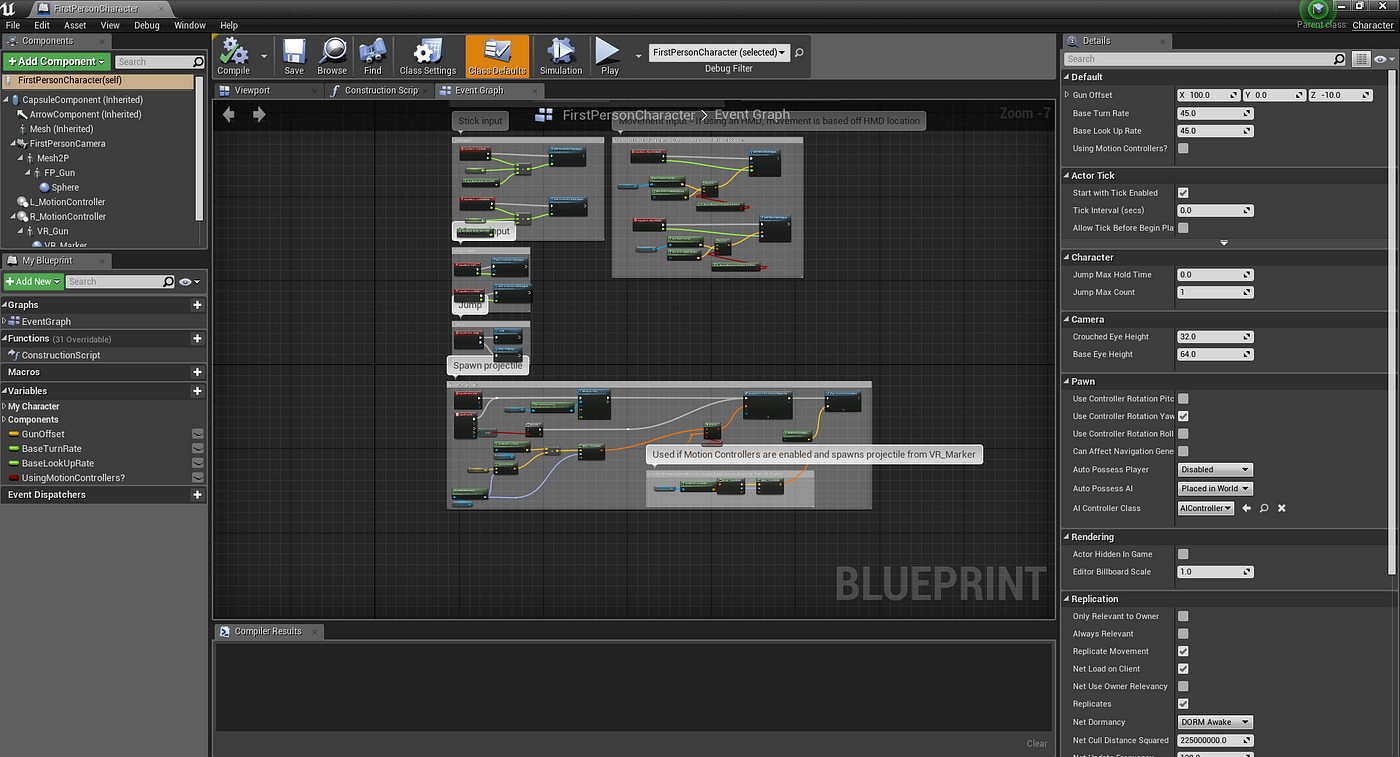Add a new Macro with plus
Screen dimensions: 1400x757
pyautogui.click(x=197, y=372)
